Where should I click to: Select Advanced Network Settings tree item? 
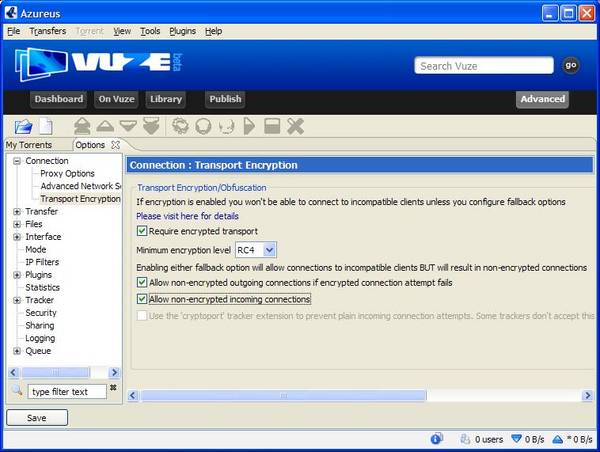click(x=80, y=186)
